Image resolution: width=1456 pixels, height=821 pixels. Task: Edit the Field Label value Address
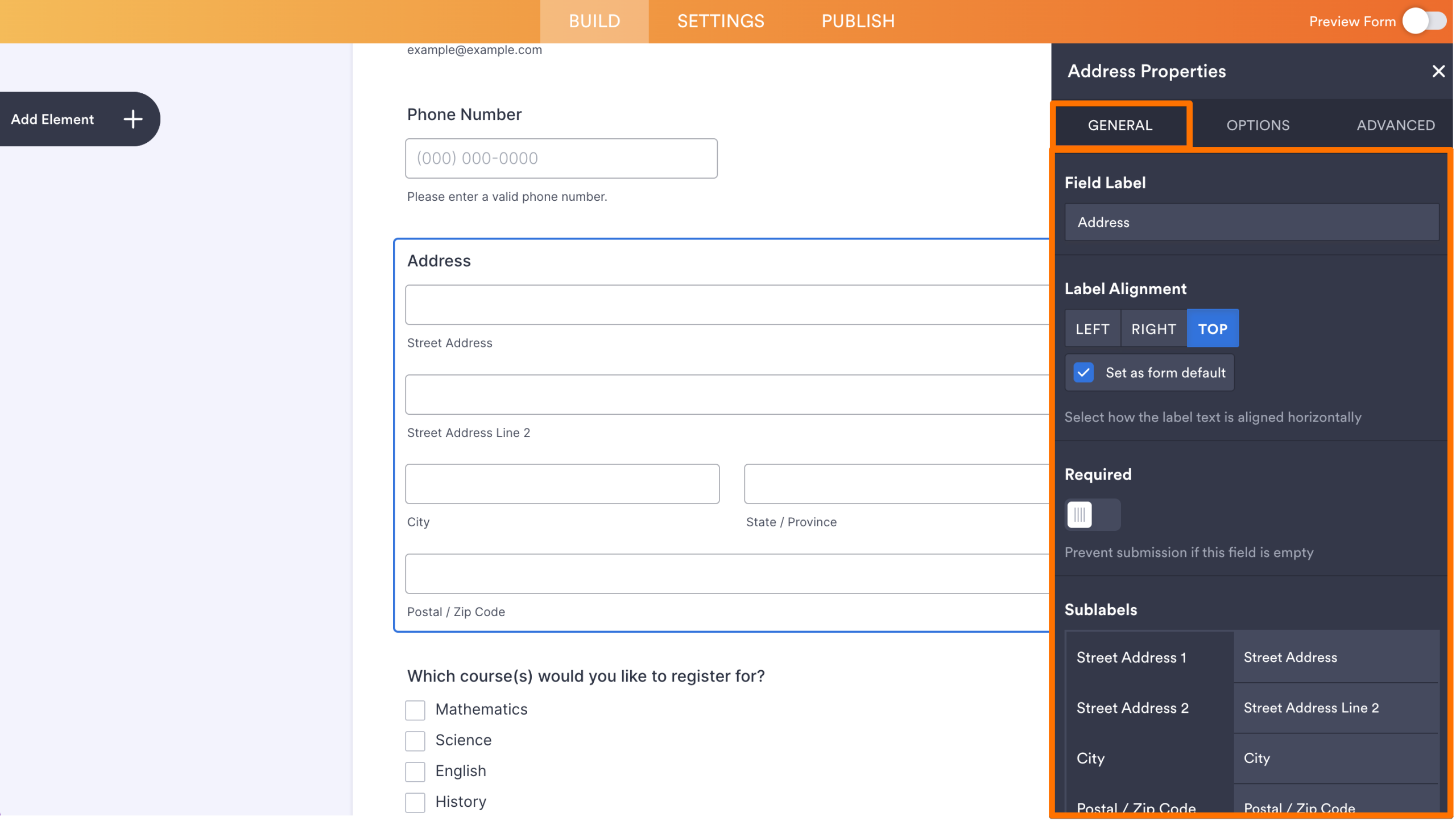(1251, 222)
